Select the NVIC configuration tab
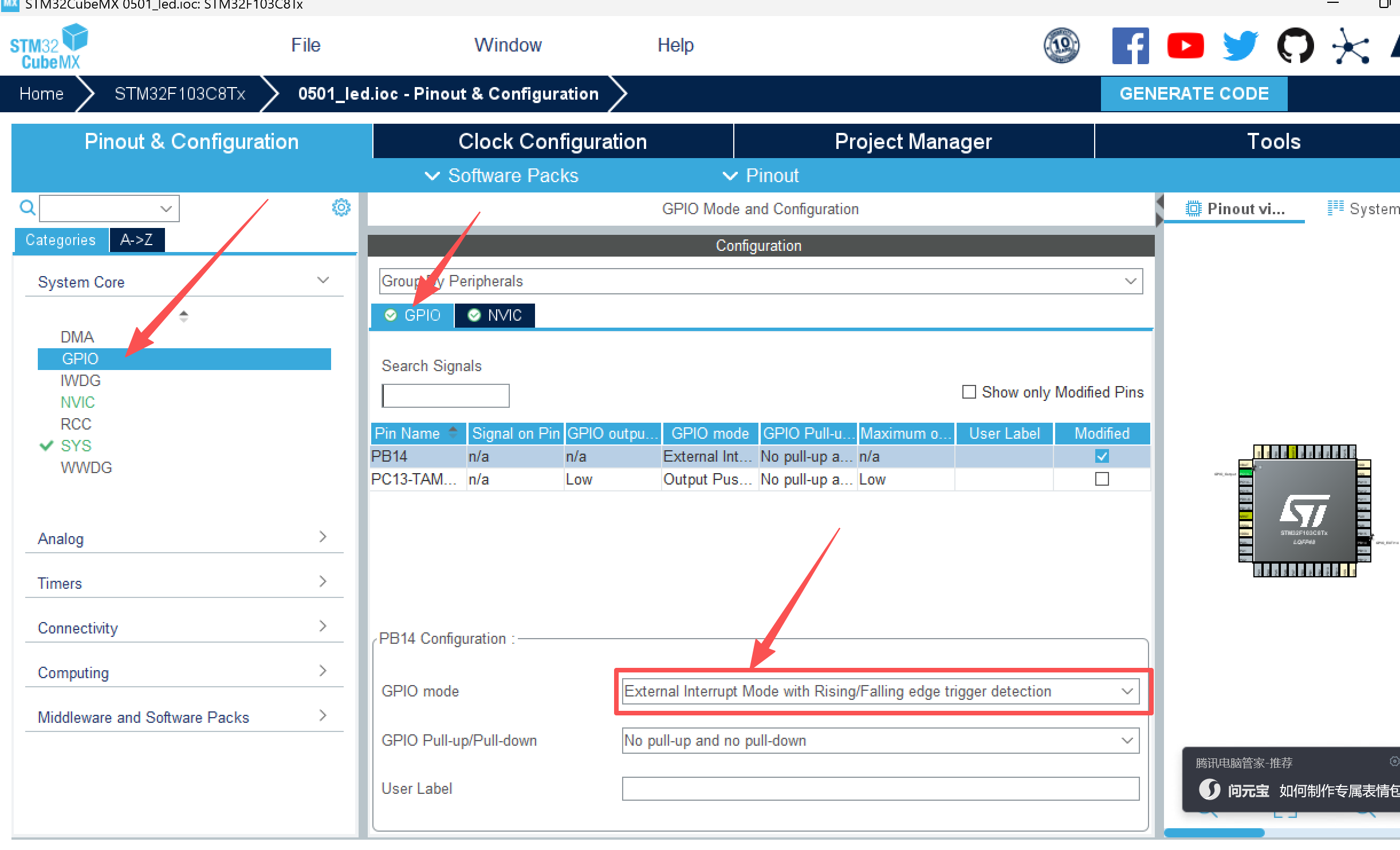The height and width of the screenshot is (850, 1400). point(495,316)
